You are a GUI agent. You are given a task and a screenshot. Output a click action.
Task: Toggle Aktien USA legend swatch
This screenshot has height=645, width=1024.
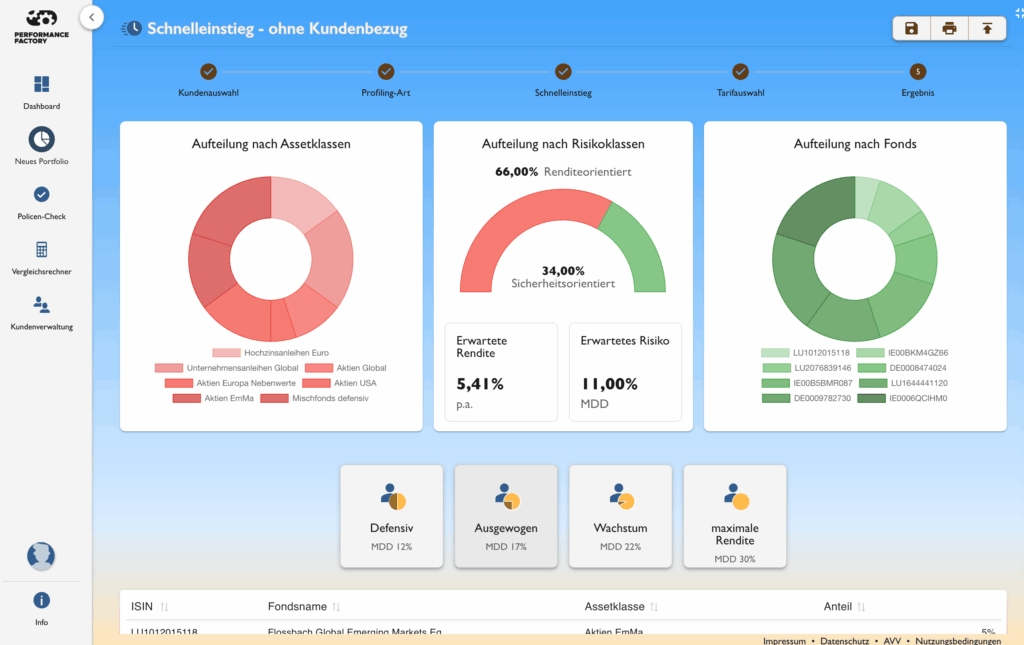tap(316, 383)
